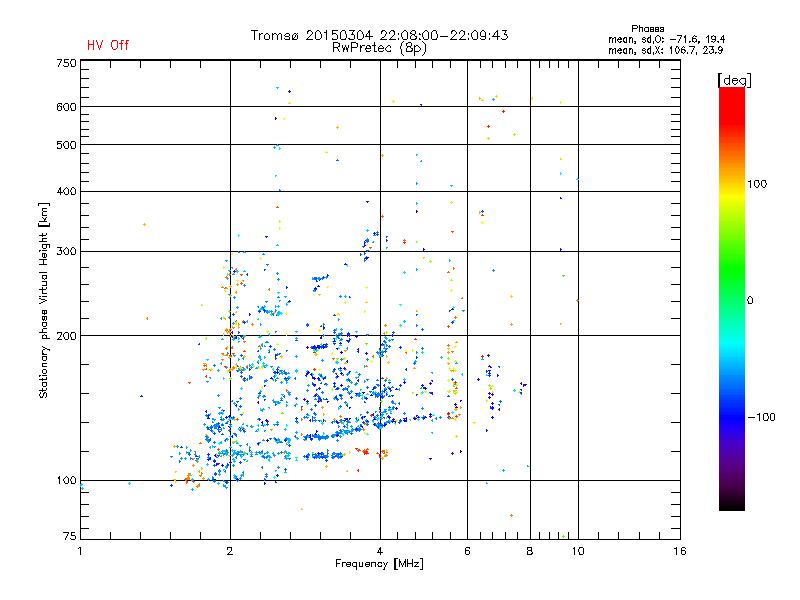Click the x-axis label '10'
This screenshot has height=600, width=800.
[578, 551]
